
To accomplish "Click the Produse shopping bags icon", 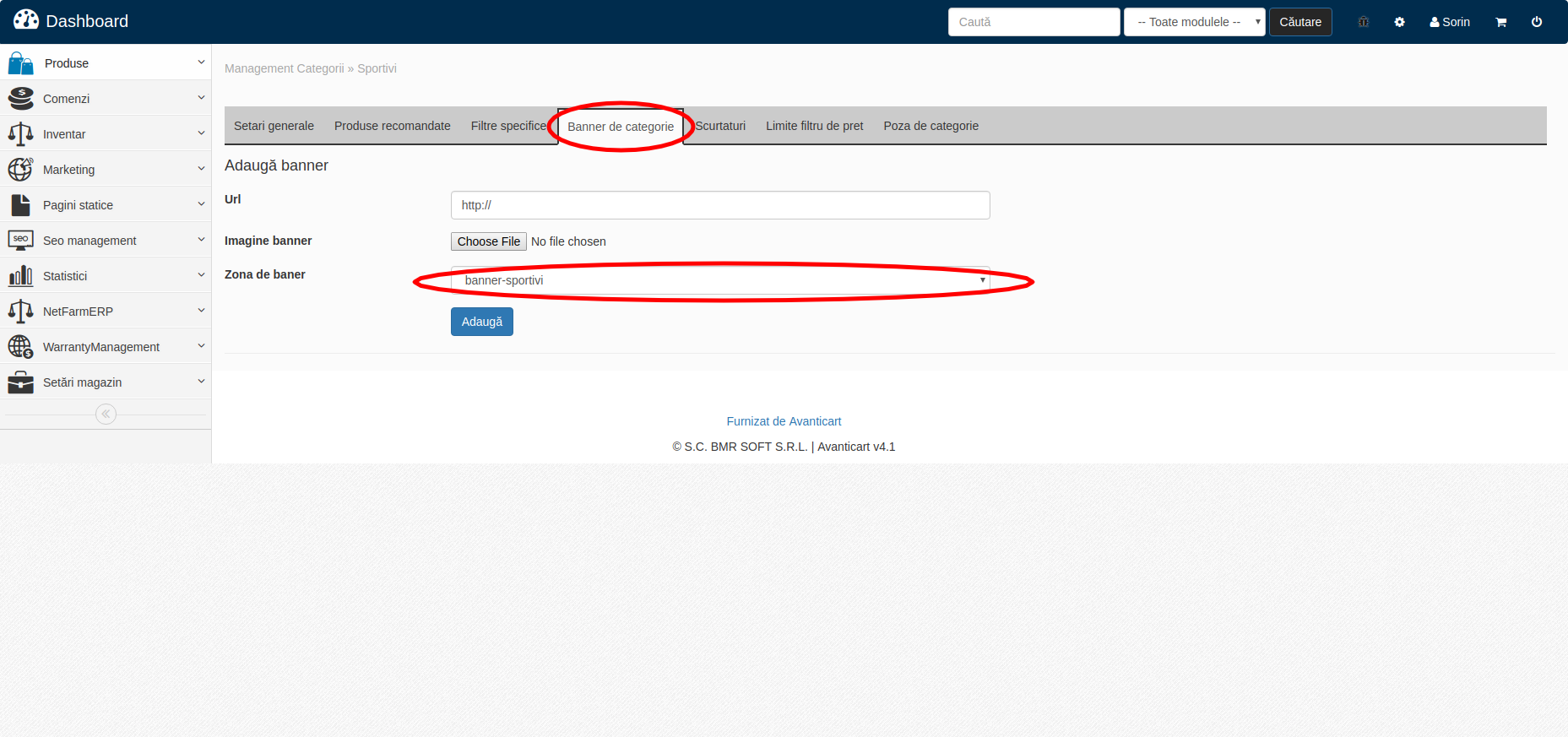I will click(21, 62).
